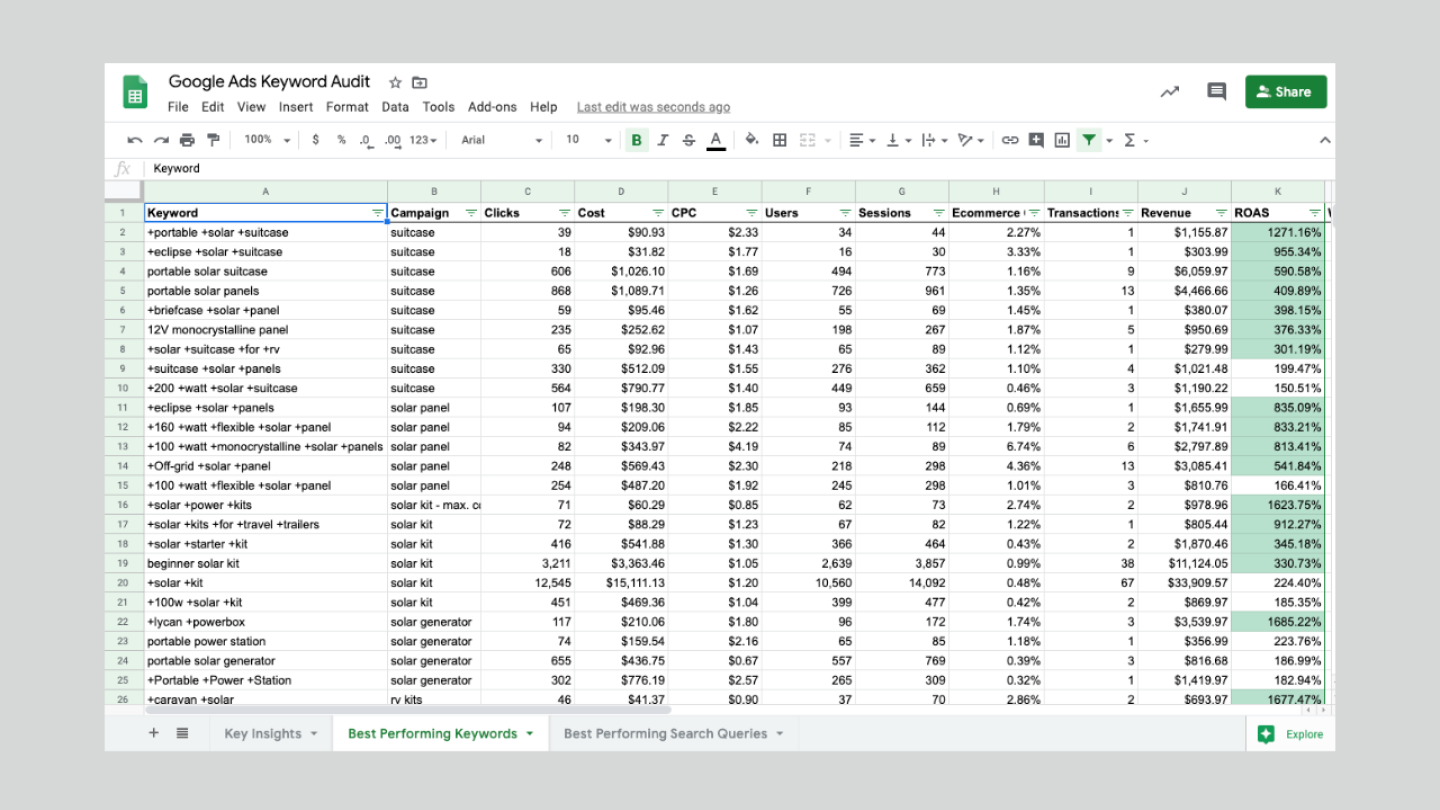Select ROAS cell 1271.16%

tap(1278, 232)
